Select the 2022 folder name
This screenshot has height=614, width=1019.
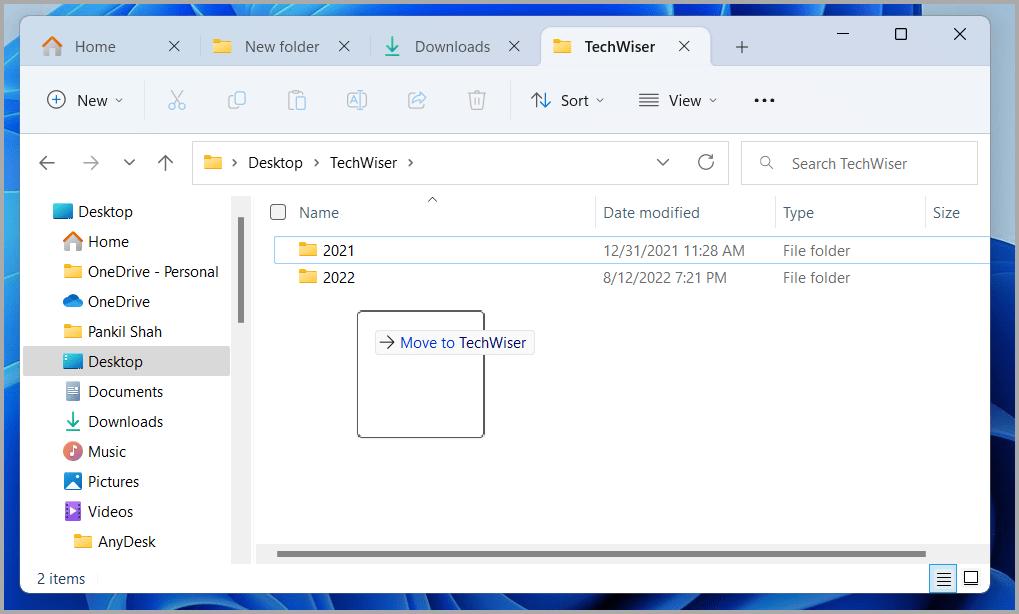click(339, 277)
